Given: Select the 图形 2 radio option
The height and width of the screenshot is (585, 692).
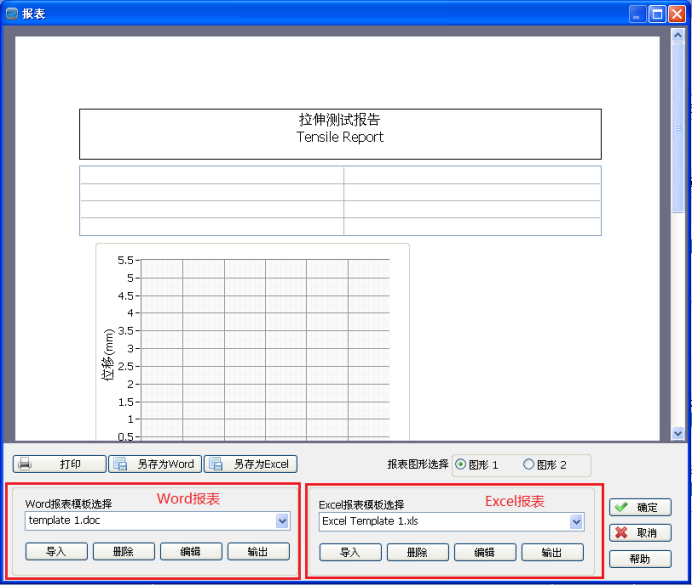Looking at the screenshot, I should tap(529, 464).
